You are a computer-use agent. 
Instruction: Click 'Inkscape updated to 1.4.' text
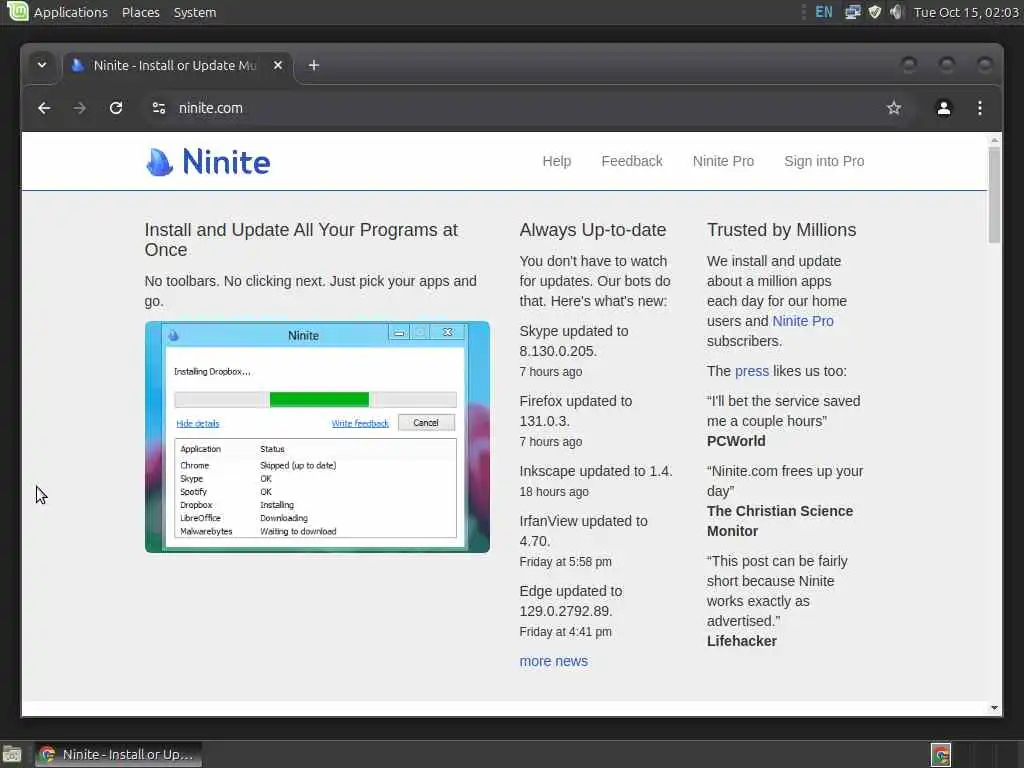click(x=596, y=471)
